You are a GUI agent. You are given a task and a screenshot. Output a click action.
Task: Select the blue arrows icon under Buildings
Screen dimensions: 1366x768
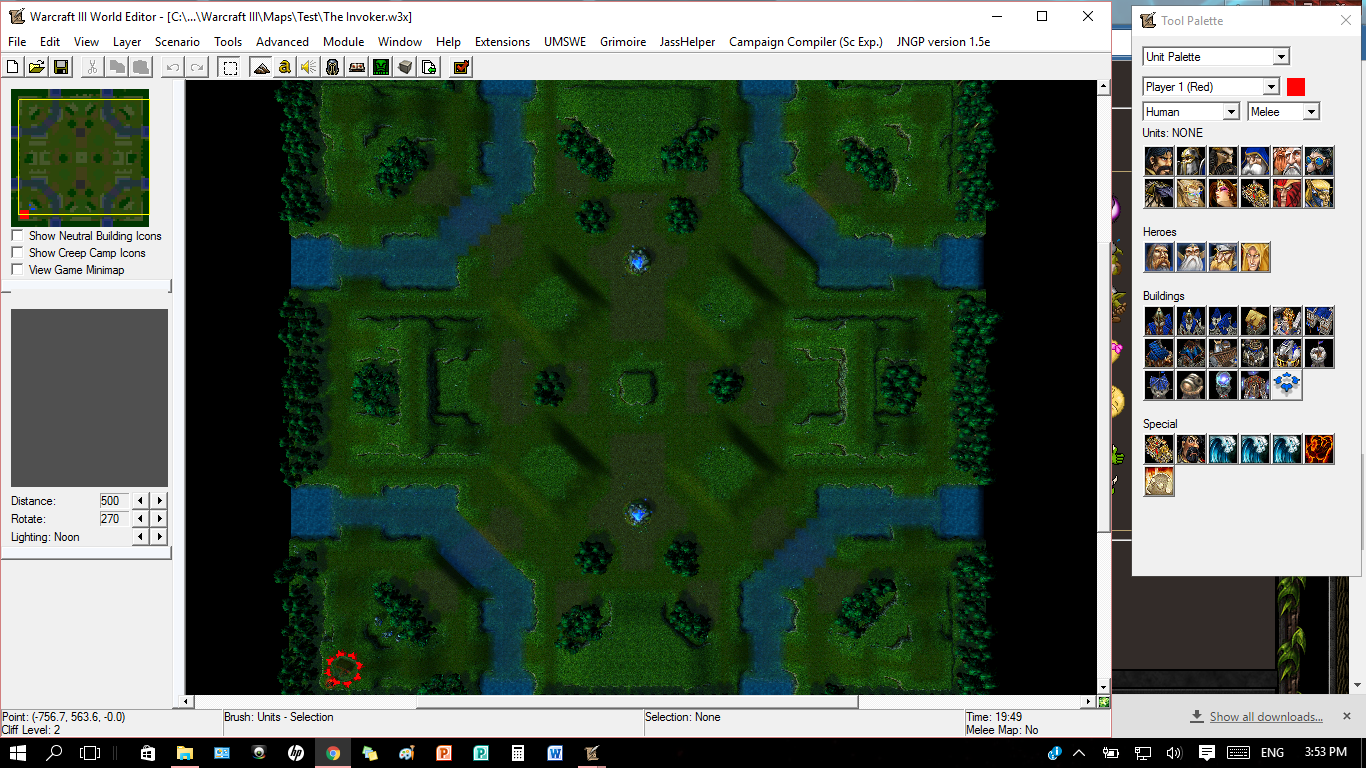pos(1287,385)
